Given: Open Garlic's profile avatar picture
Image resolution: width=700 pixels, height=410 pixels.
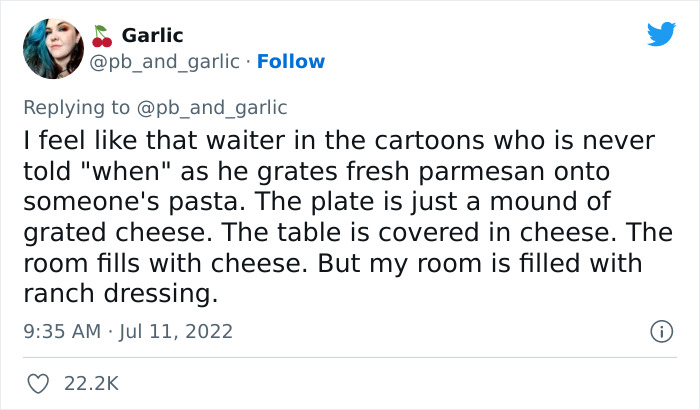Looking at the screenshot, I should click(x=54, y=49).
